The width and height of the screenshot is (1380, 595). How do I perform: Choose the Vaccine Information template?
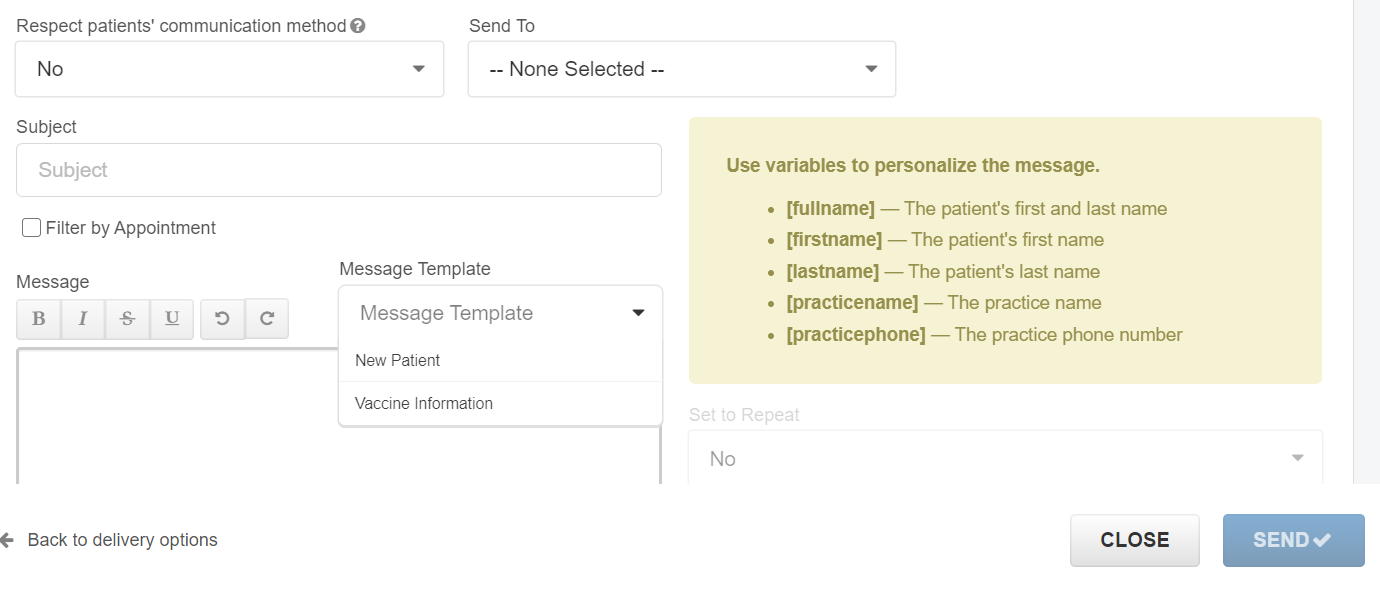coord(424,404)
